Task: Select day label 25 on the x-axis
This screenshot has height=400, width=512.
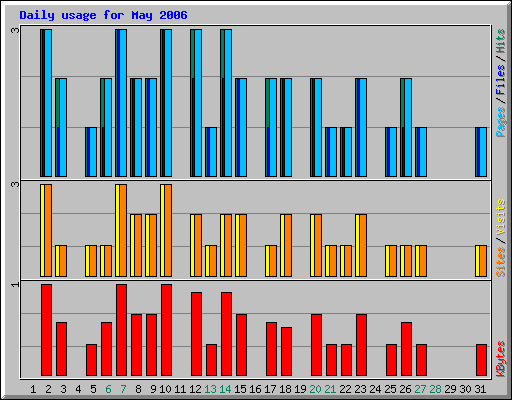Action: coord(390,389)
